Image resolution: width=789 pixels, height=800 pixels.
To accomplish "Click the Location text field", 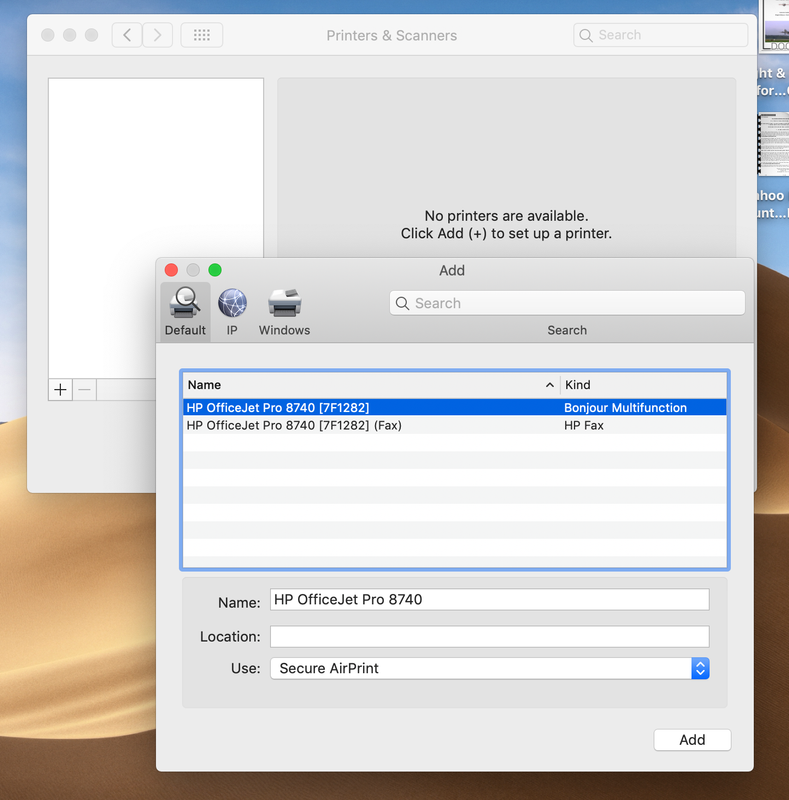I will point(489,637).
